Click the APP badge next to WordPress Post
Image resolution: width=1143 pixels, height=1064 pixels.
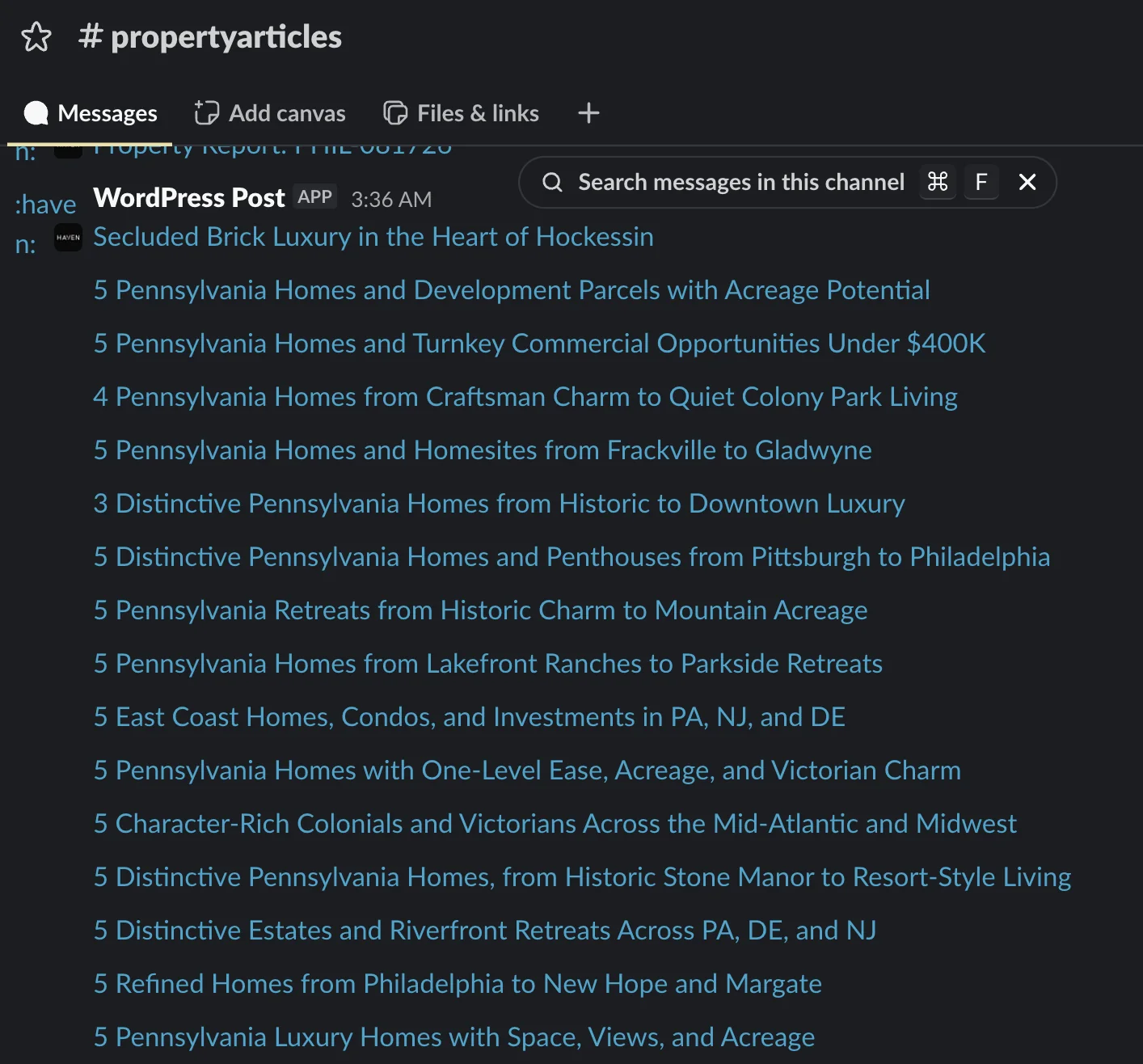pos(315,196)
